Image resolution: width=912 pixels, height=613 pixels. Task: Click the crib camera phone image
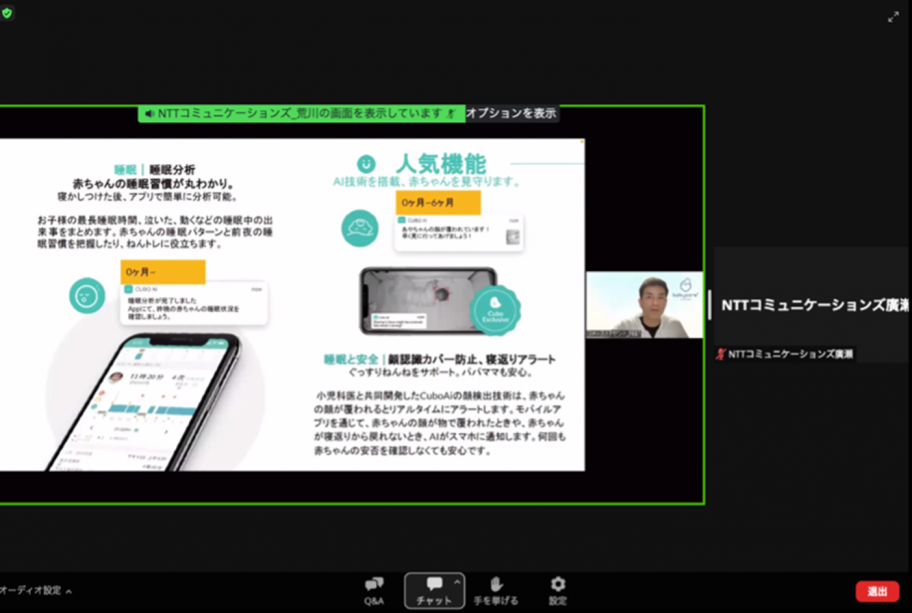[428, 301]
